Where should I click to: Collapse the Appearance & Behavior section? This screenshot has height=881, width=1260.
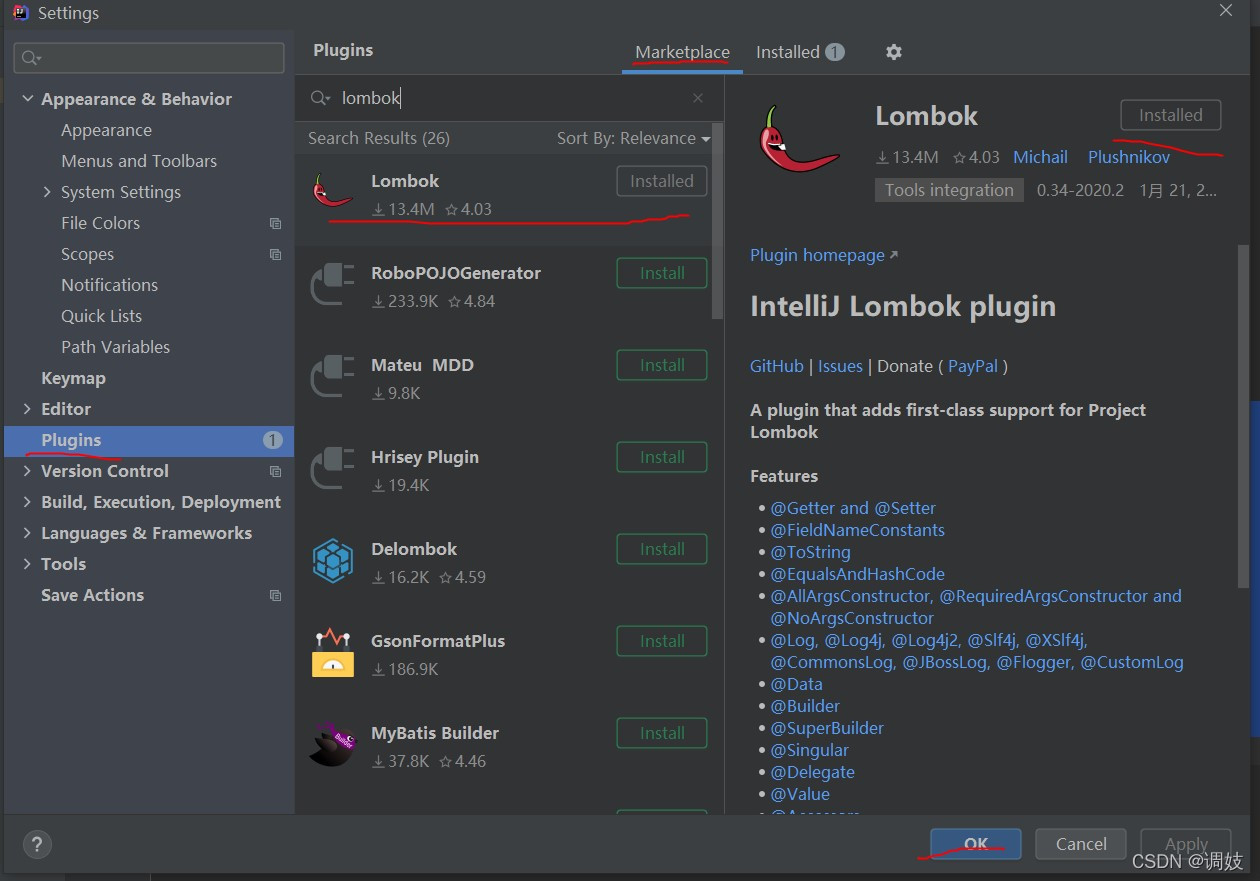(27, 99)
